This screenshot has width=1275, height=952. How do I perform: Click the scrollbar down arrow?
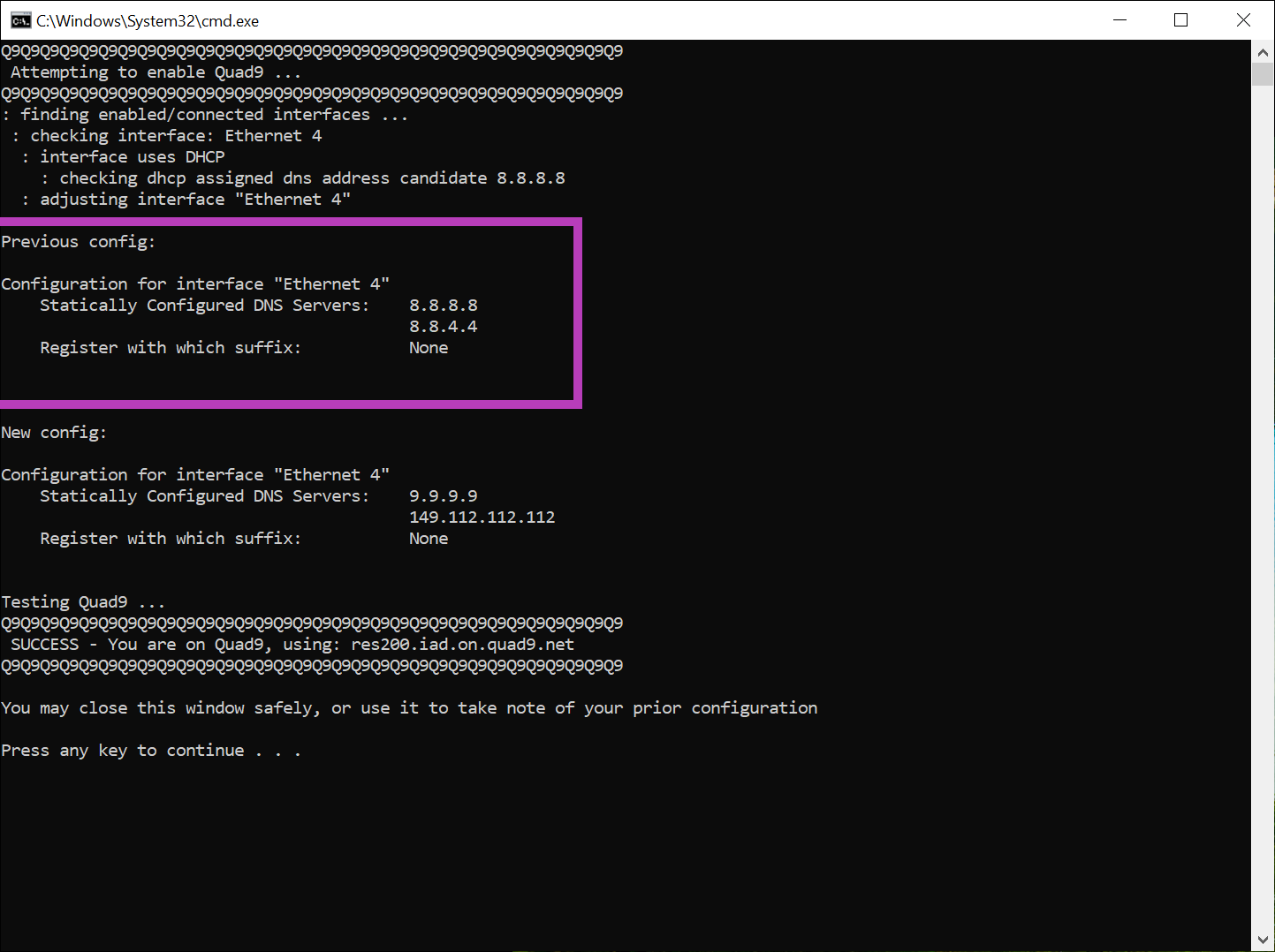click(x=1263, y=940)
